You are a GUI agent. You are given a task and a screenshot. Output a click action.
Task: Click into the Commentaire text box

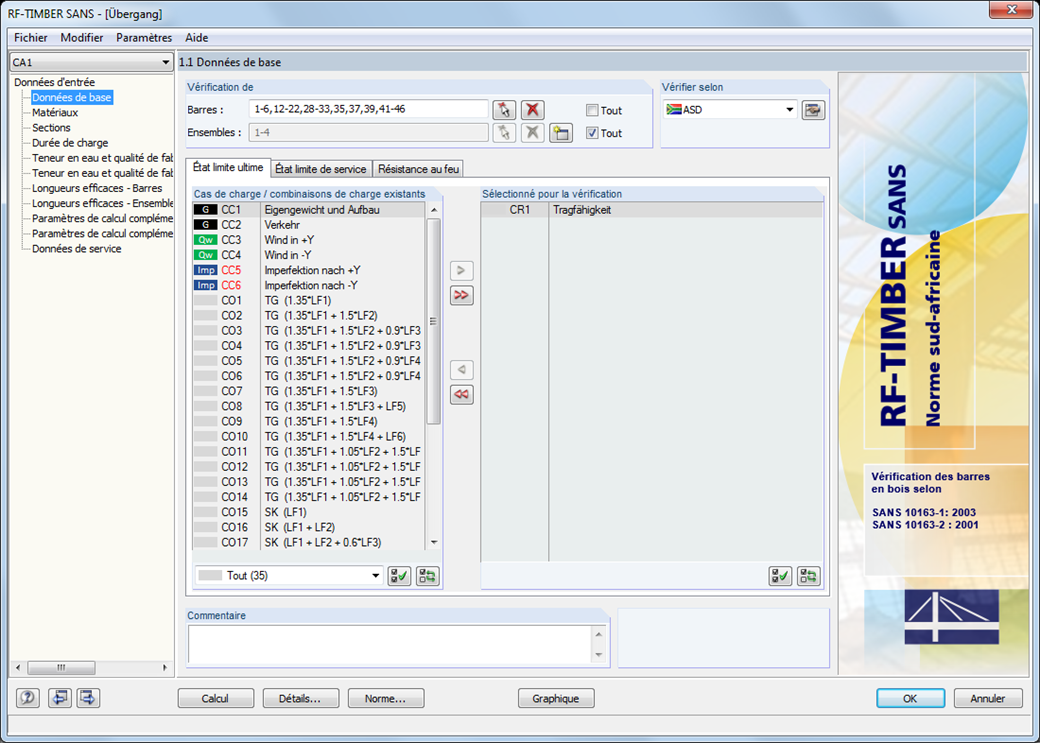(390, 644)
